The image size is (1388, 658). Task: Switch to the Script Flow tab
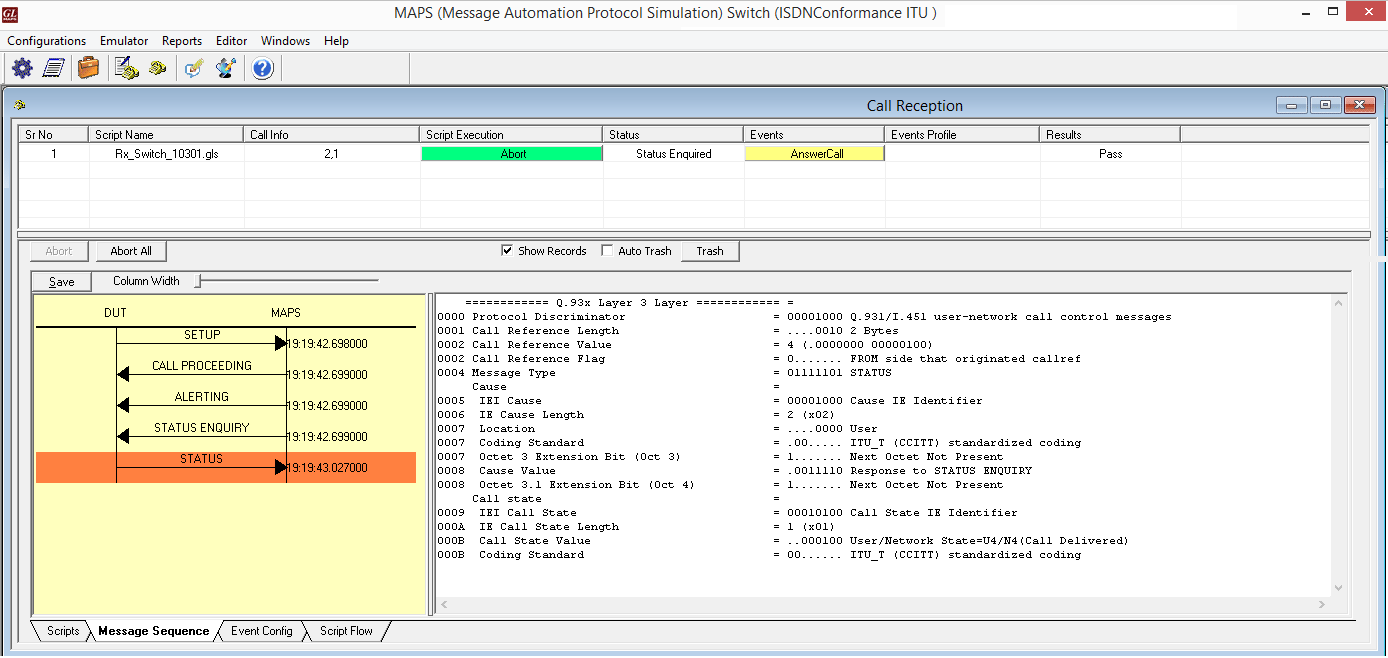click(x=346, y=631)
